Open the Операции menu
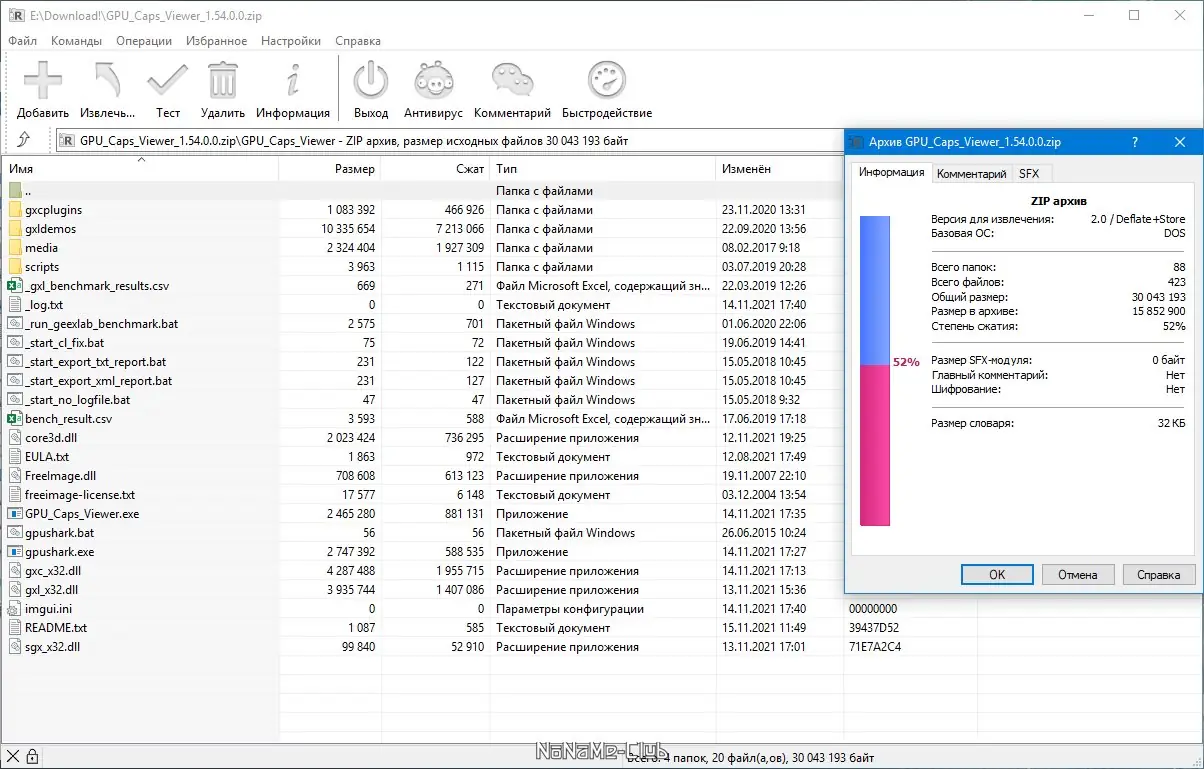The width and height of the screenshot is (1204, 769). pyautogui.click(x=144, y=41)
